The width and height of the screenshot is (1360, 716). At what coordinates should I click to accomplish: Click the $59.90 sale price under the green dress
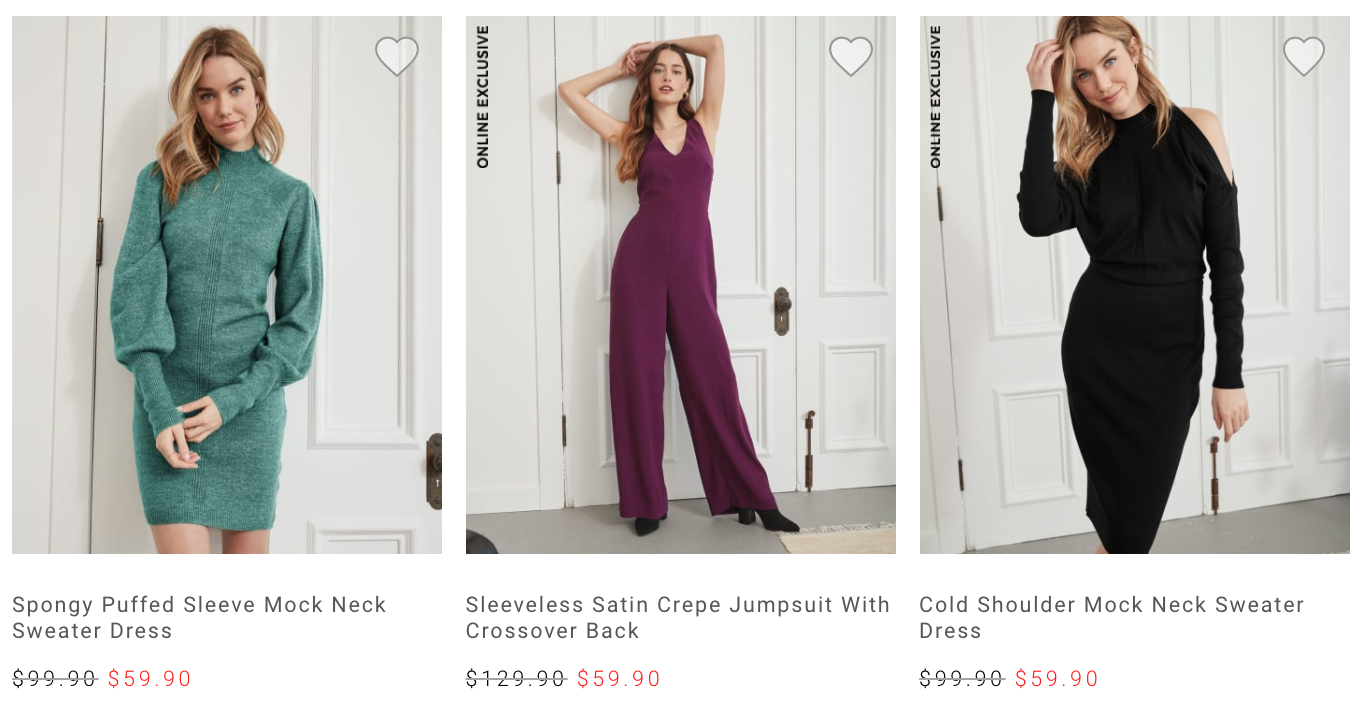click(150, 679)
